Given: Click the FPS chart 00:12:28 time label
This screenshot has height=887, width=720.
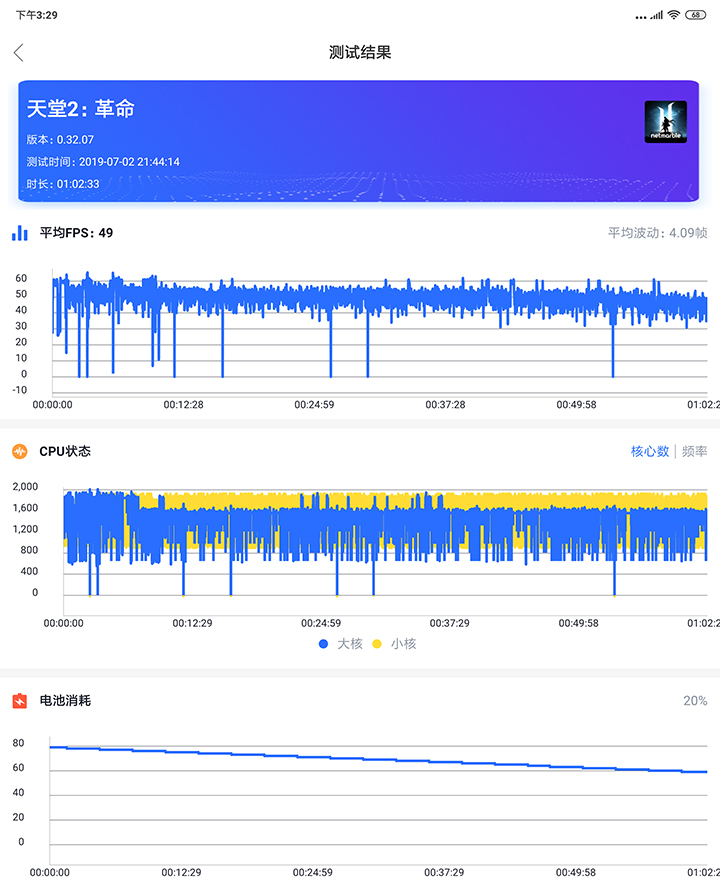Looking at the screenshot, I should point(183,405).
